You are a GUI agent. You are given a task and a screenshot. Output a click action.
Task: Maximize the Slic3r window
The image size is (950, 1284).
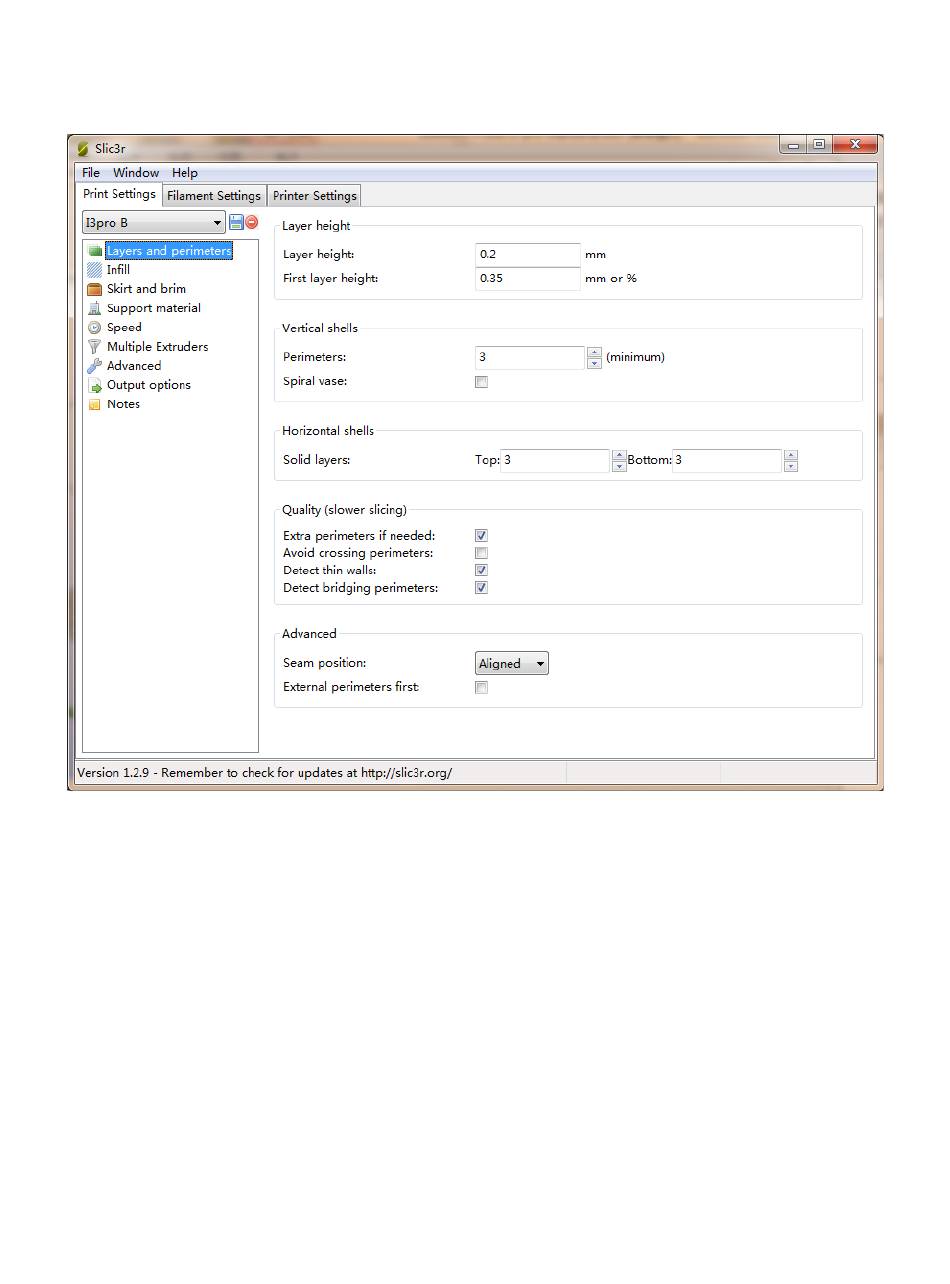point(819,145)
